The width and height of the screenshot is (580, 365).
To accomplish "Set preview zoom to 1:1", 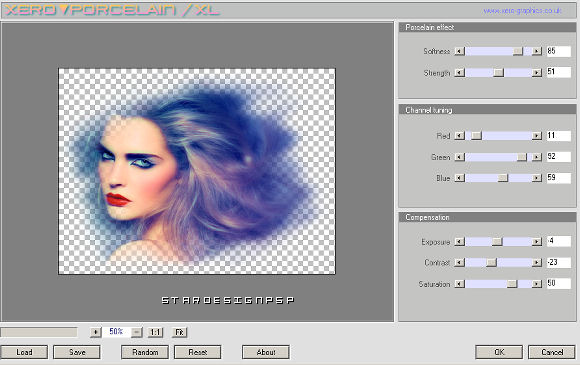I will click(155, 332).
